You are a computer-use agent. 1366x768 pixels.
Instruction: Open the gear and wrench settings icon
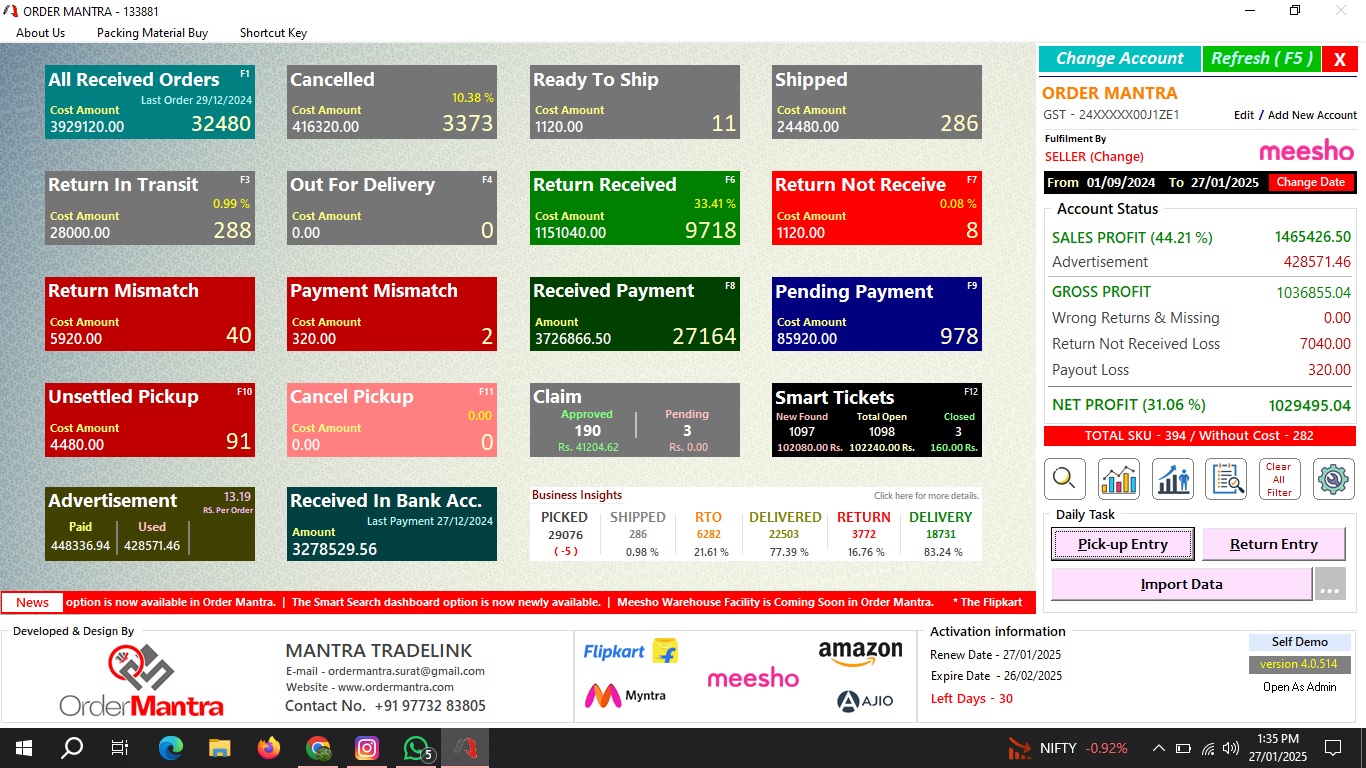pos(1333,479)
